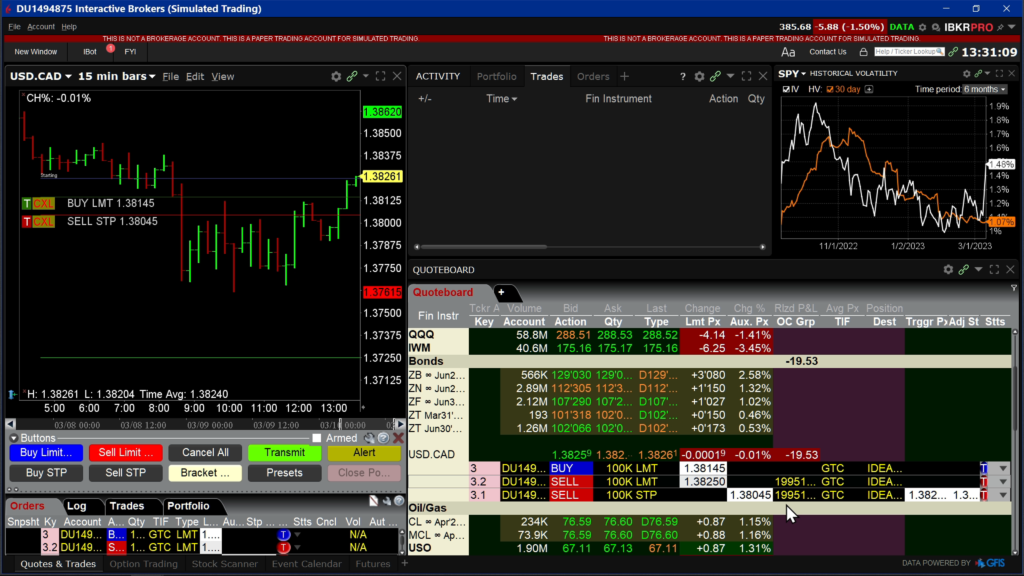This screenshot has width=1024, height=576.
Task: Open chart settings gear in USD.CAD panel
Action: (336, 76)
